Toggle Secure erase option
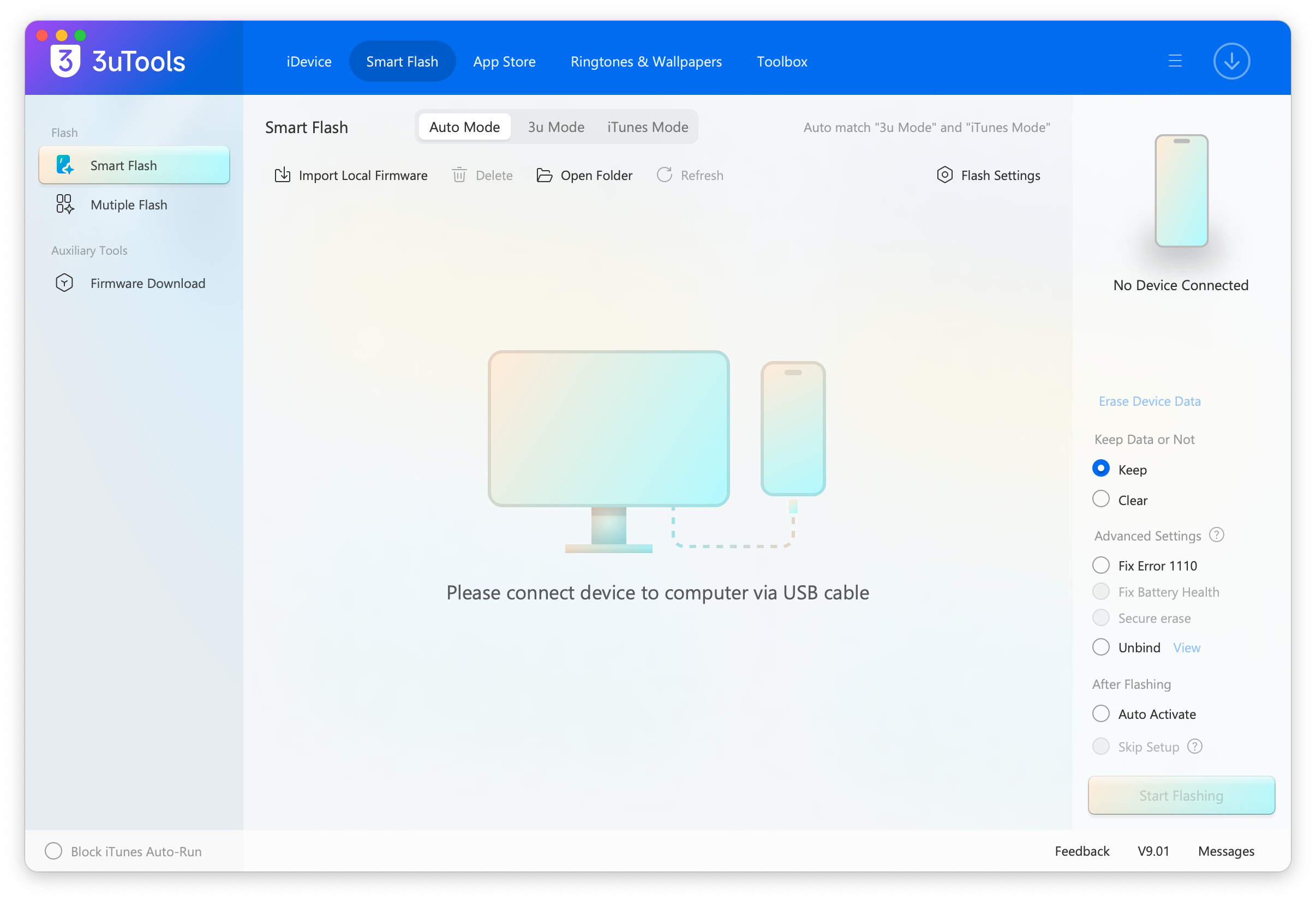 pos(1100,617)
